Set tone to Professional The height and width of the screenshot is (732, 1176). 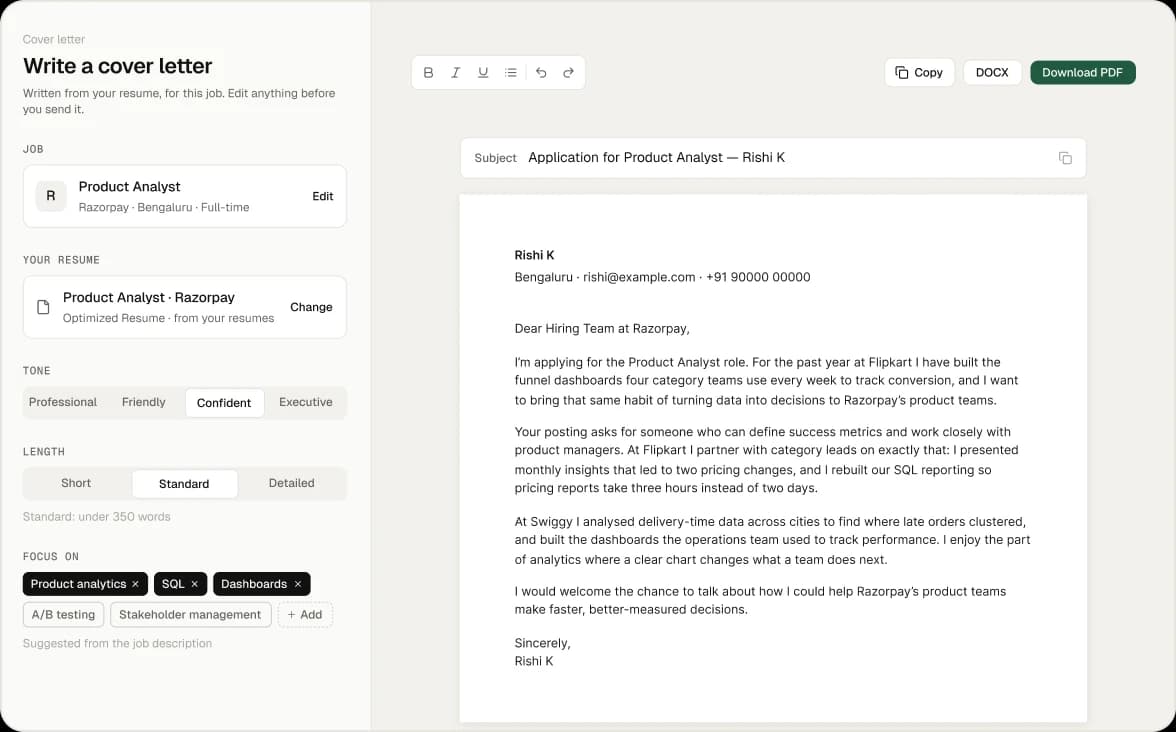[63, 402]
